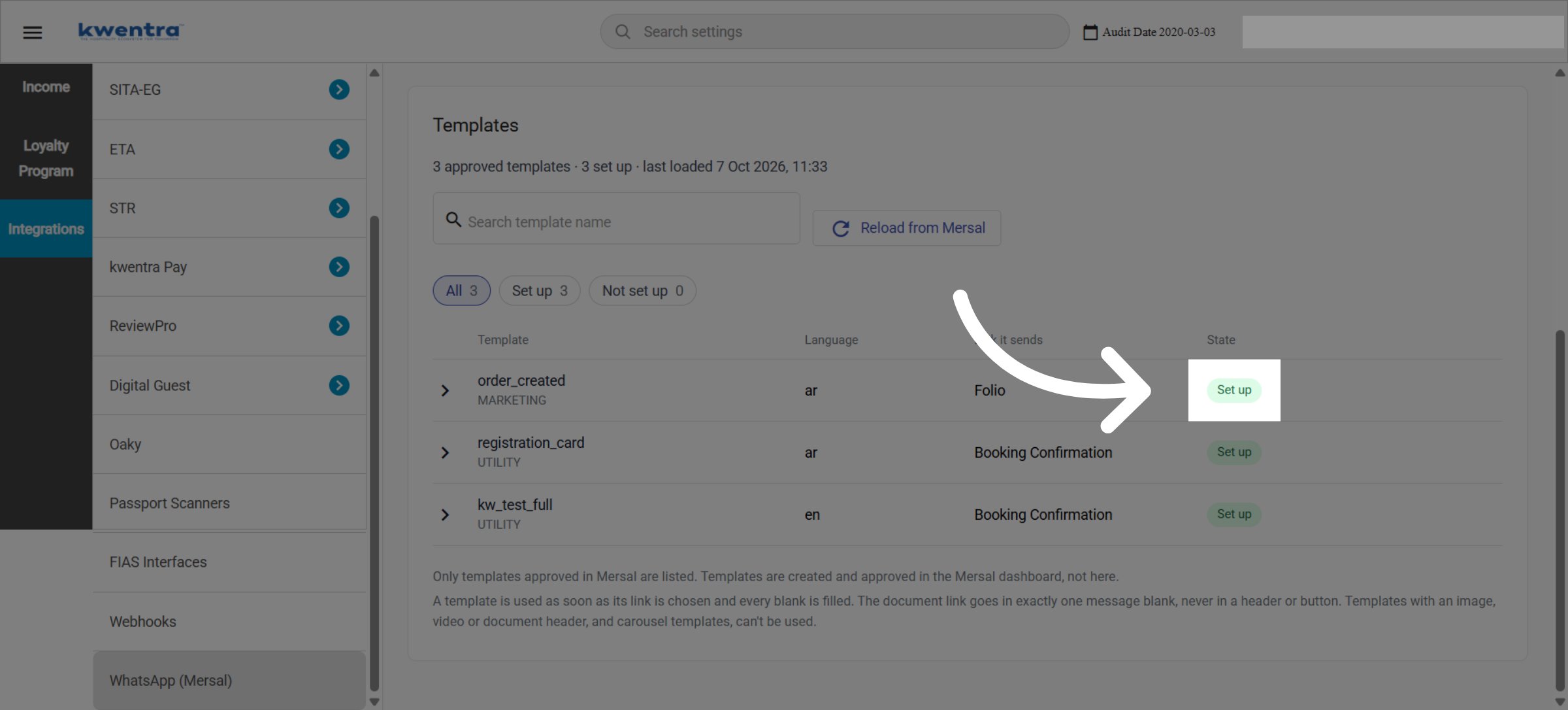The image size is (1568, 710).
Task: Open the Loyalty Program section
Action: coord(46,158)
